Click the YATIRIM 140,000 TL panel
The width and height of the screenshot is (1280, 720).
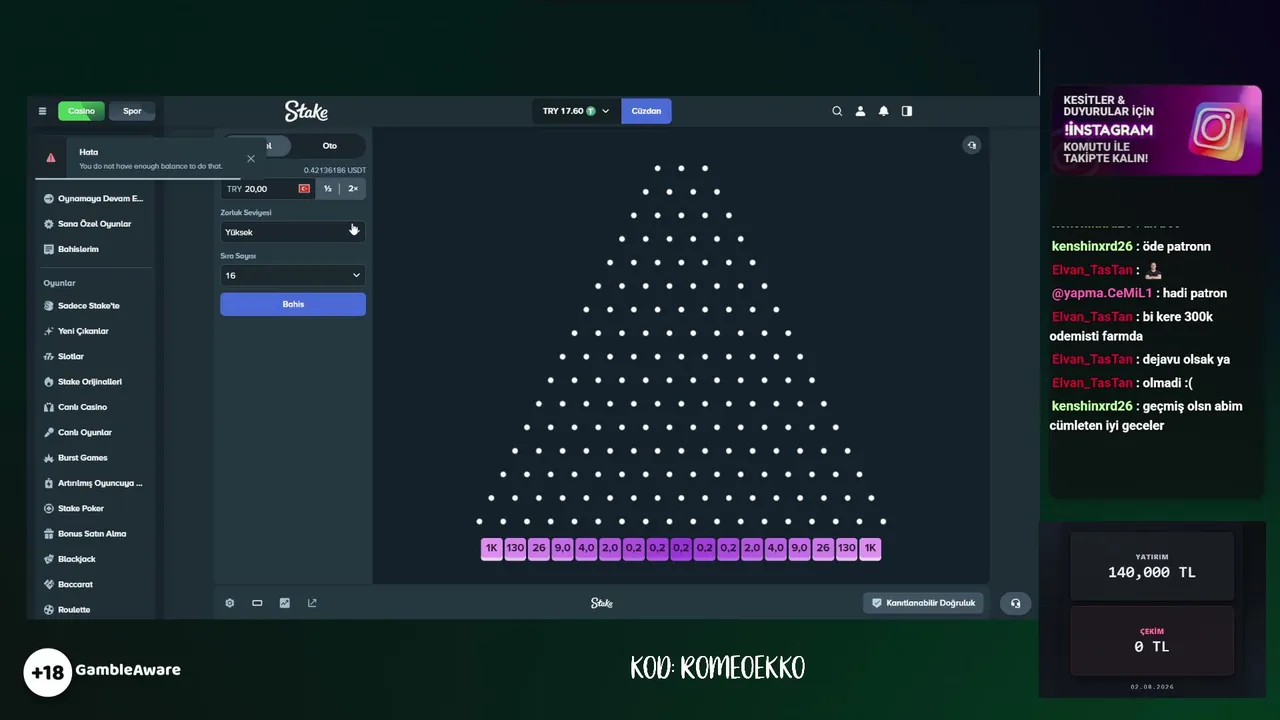point(1152,566)
